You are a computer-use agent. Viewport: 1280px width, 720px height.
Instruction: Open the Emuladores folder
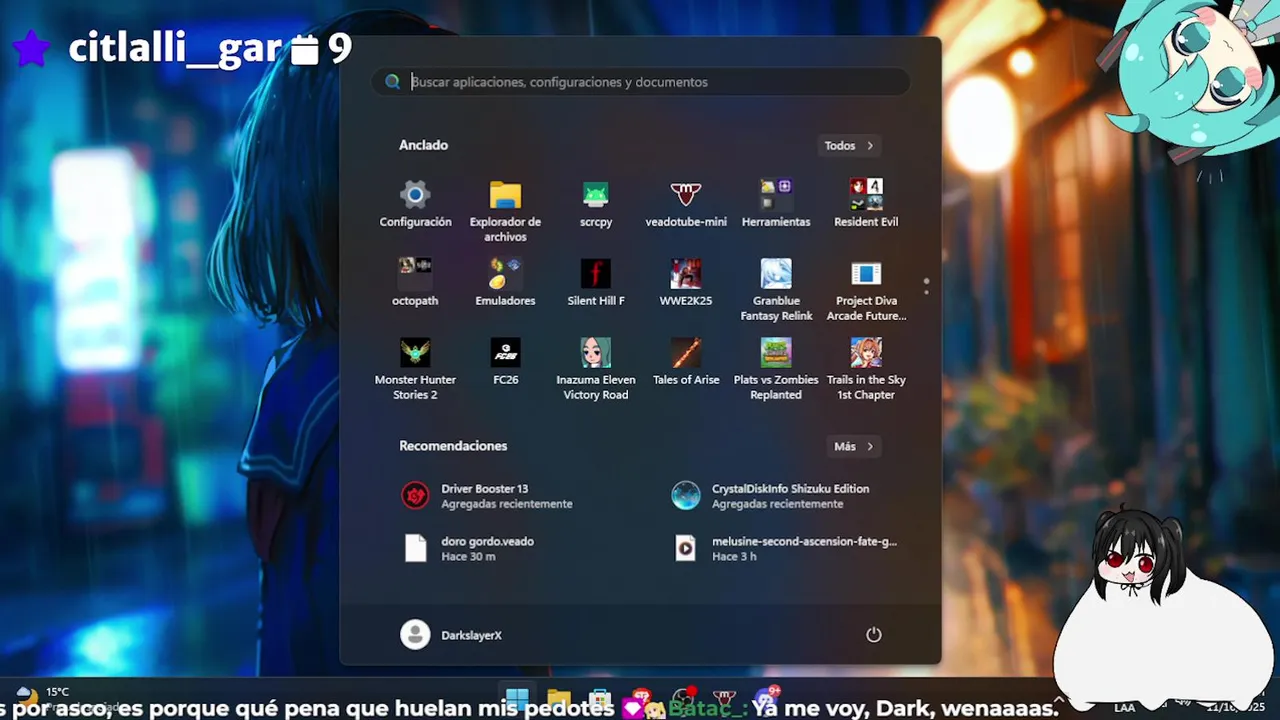[x=505, y=283]
